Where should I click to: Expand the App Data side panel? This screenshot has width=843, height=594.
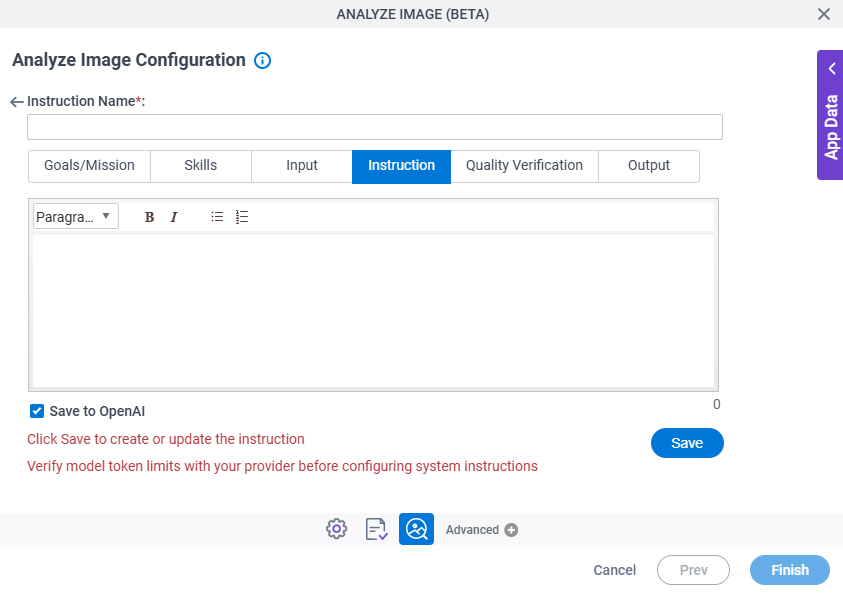[x=830, y=115]
